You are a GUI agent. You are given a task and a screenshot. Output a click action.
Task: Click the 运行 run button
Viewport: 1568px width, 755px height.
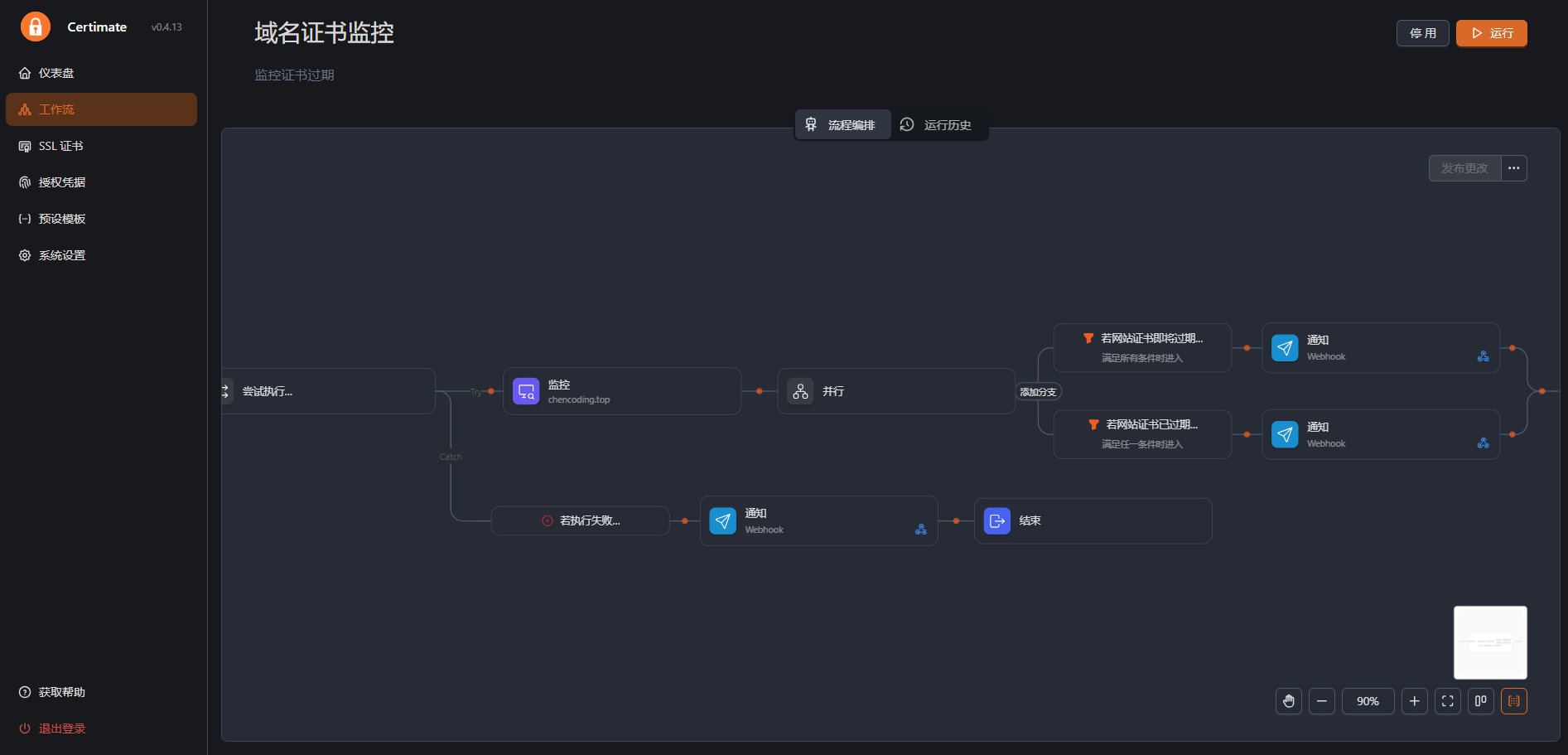(x=1491, y=33)
